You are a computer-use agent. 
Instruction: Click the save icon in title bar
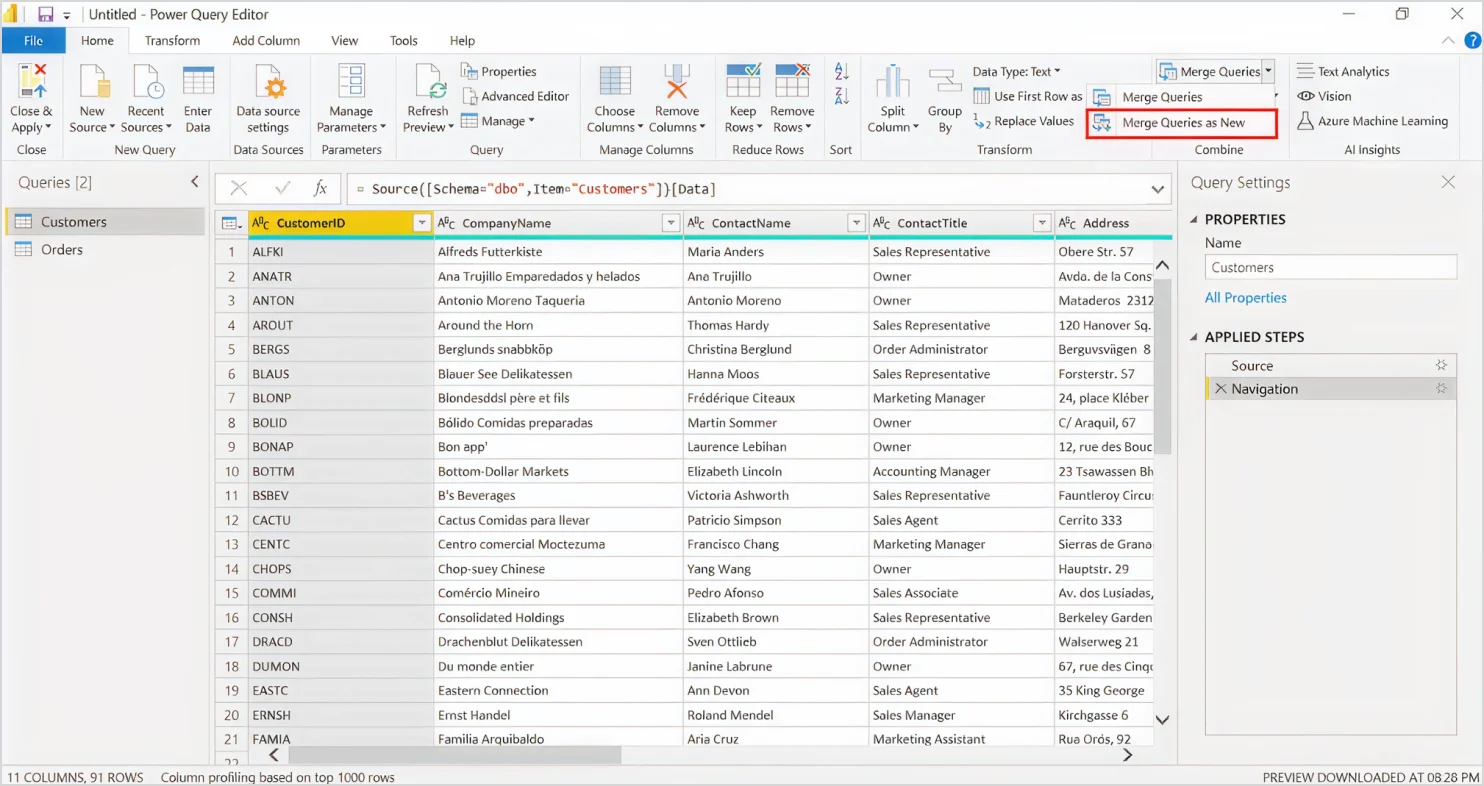click(45, 15)
